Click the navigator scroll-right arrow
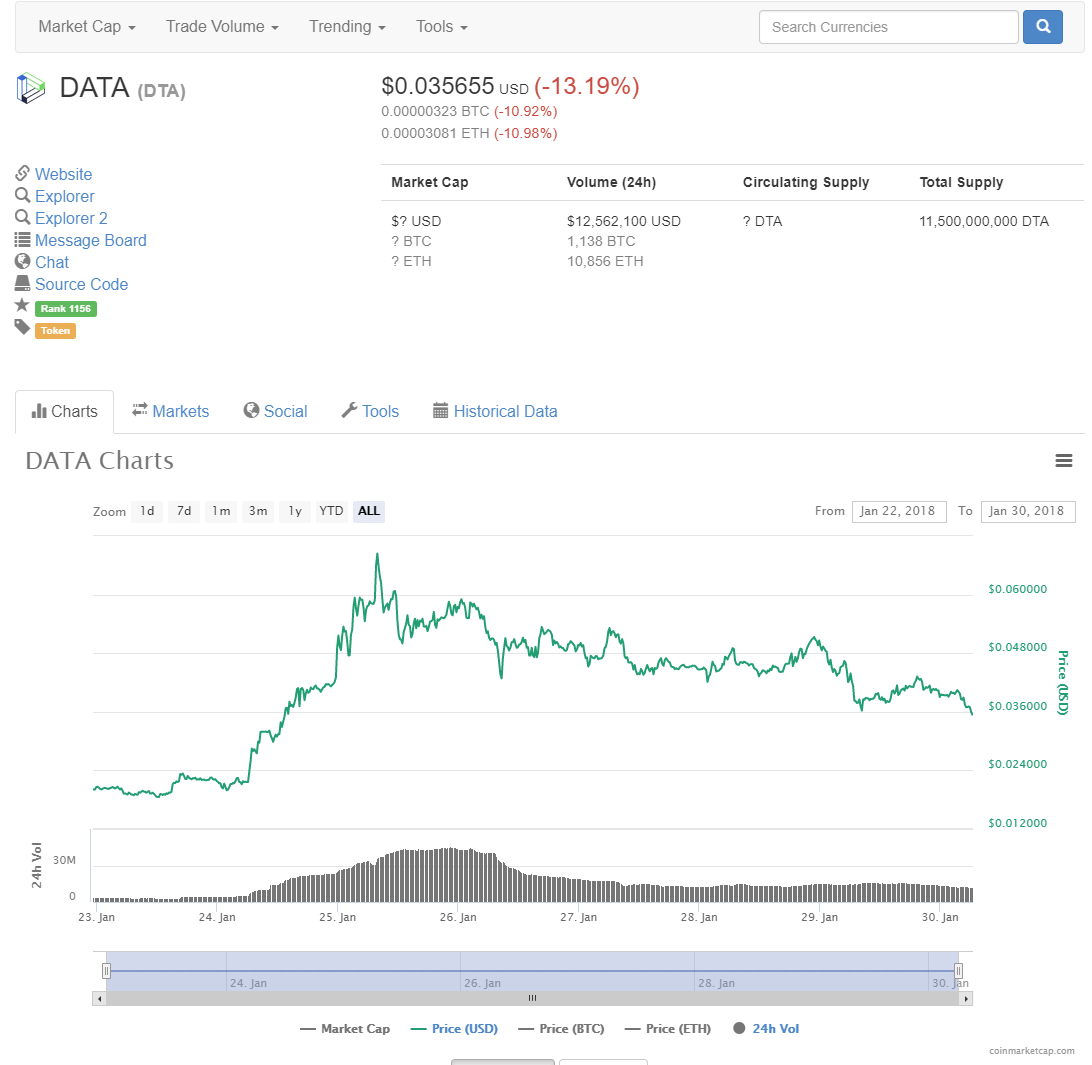This screenshot has width=1092, height=1065. pos(966,999)
